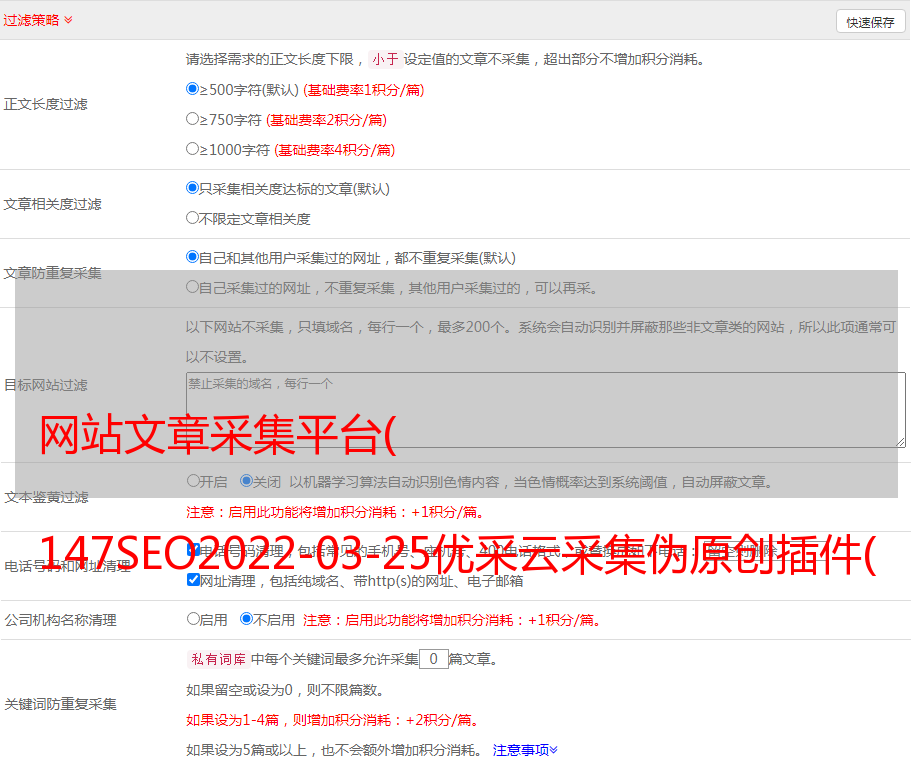Select 自己和其他用户采集过的网址 no-repeat option

pos(193,257)
